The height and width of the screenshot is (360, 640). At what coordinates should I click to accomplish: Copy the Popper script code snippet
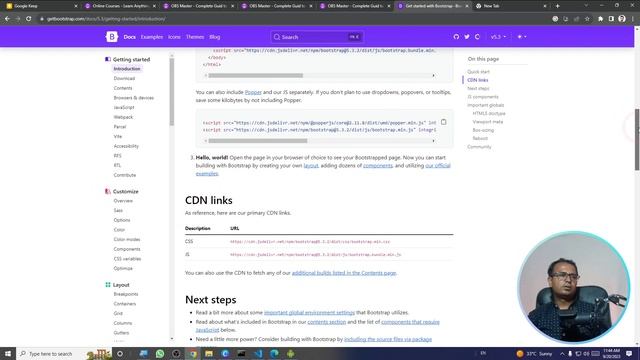coord(443,122)
